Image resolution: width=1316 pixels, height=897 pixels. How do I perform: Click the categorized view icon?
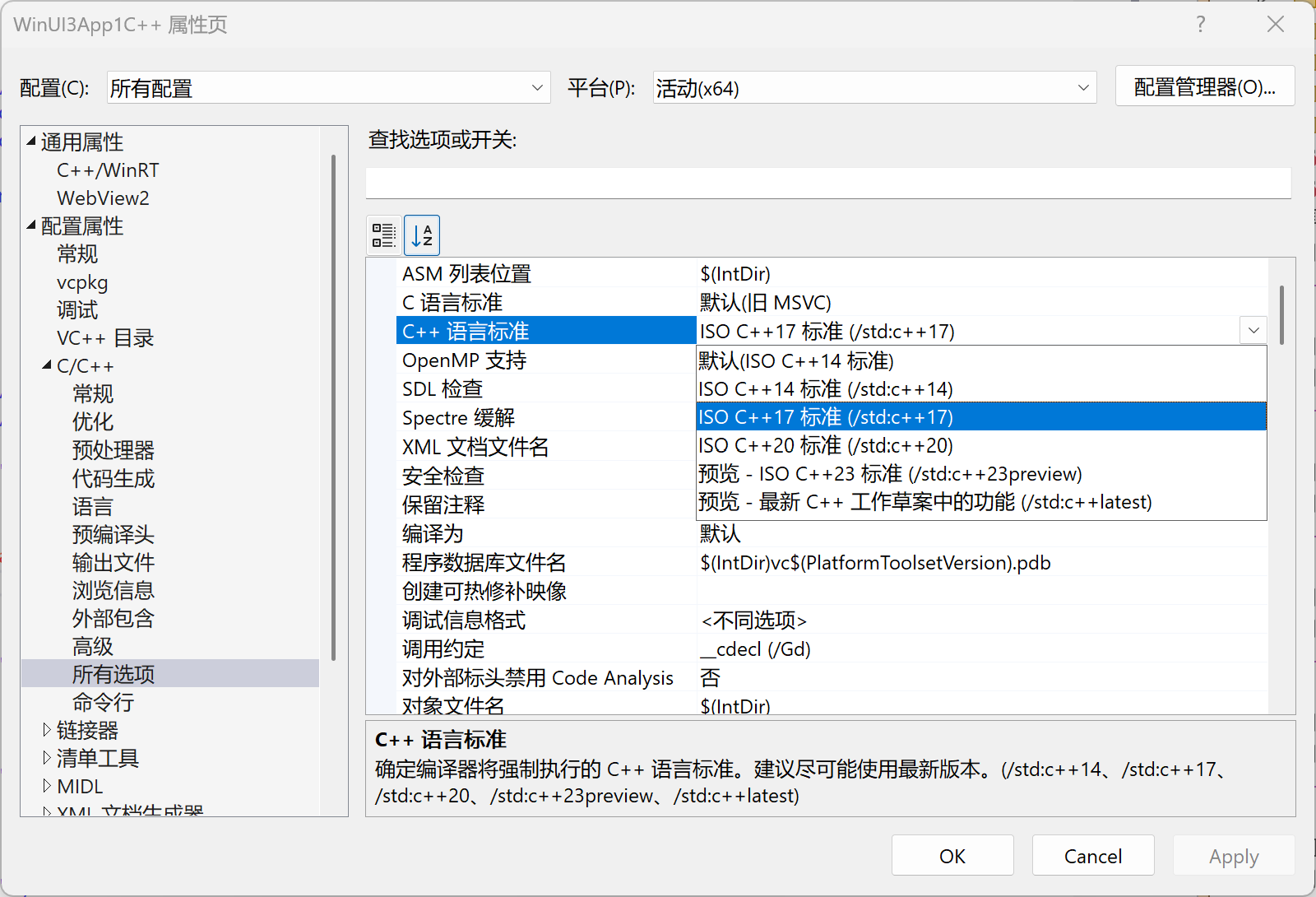383,235
